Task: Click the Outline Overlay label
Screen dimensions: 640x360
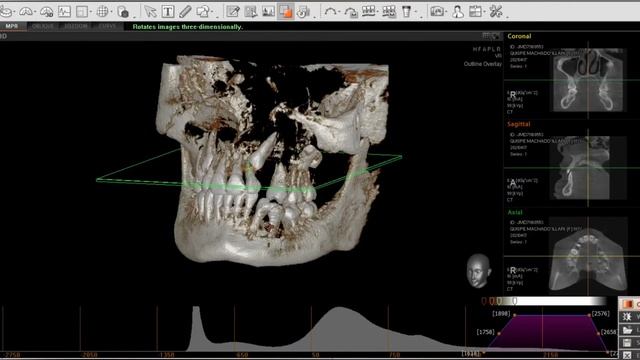Action: [x=482, y=64]
